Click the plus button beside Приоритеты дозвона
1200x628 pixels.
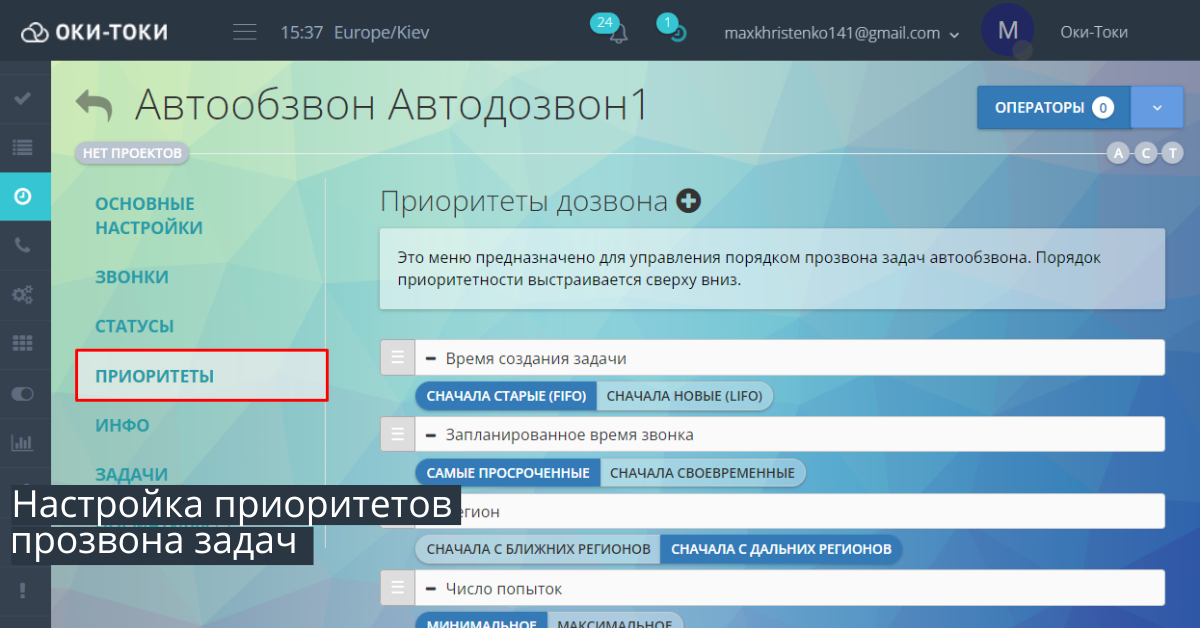coord(688,200)
